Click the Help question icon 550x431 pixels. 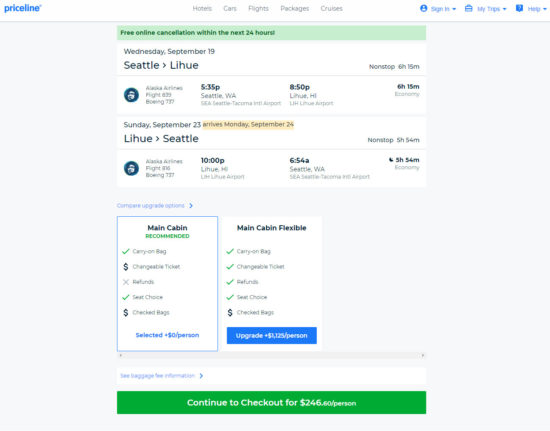pyautogui.click(x=519, y=8)
